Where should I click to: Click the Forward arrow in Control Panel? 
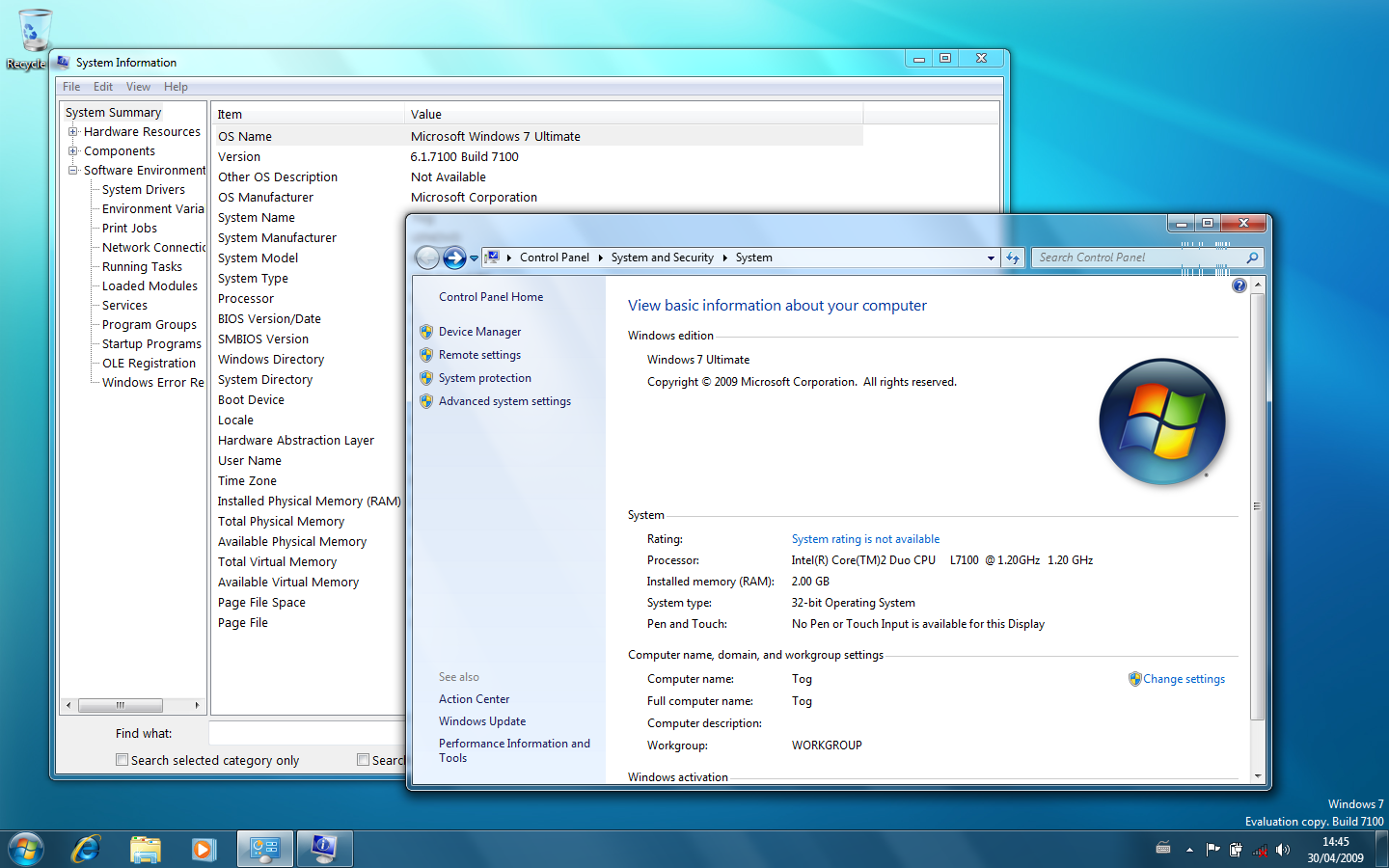click(x=454, y=258)
